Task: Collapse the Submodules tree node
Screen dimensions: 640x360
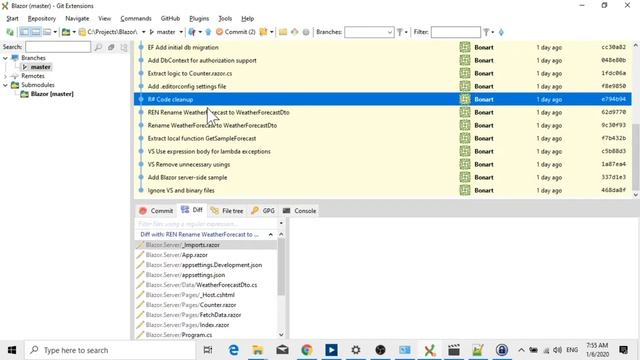Action: (5, 85)
